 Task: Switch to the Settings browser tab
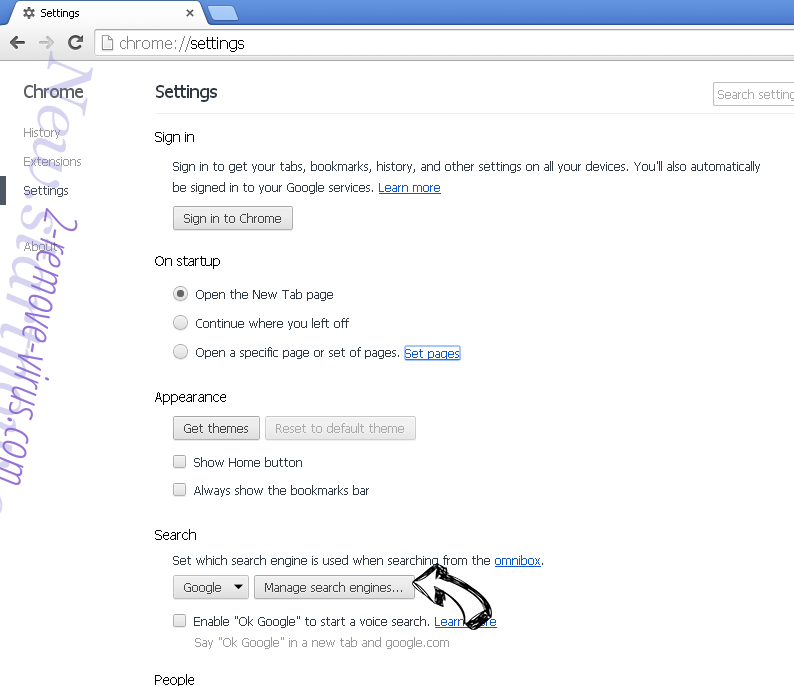[104, 13]
